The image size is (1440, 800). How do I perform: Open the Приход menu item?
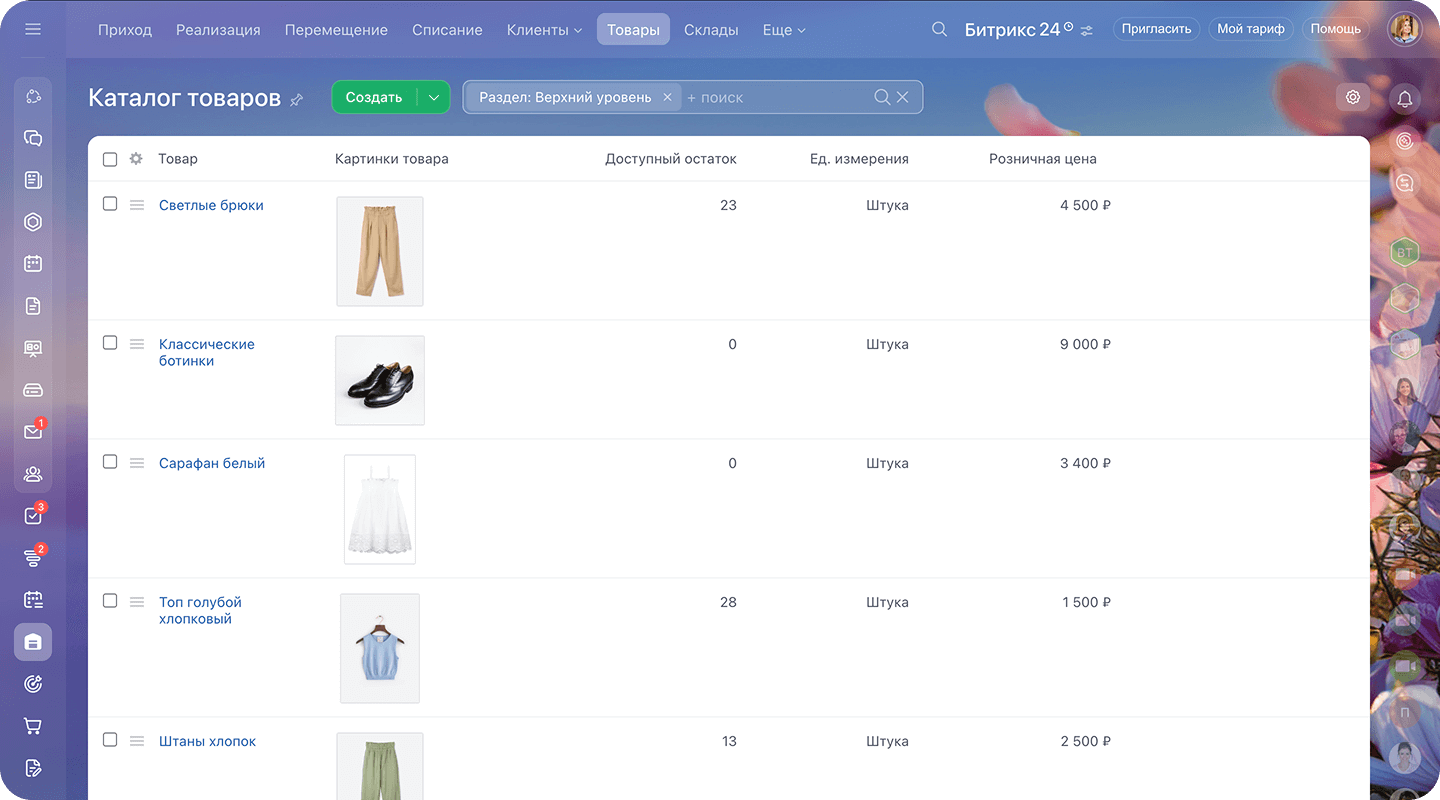125,30
